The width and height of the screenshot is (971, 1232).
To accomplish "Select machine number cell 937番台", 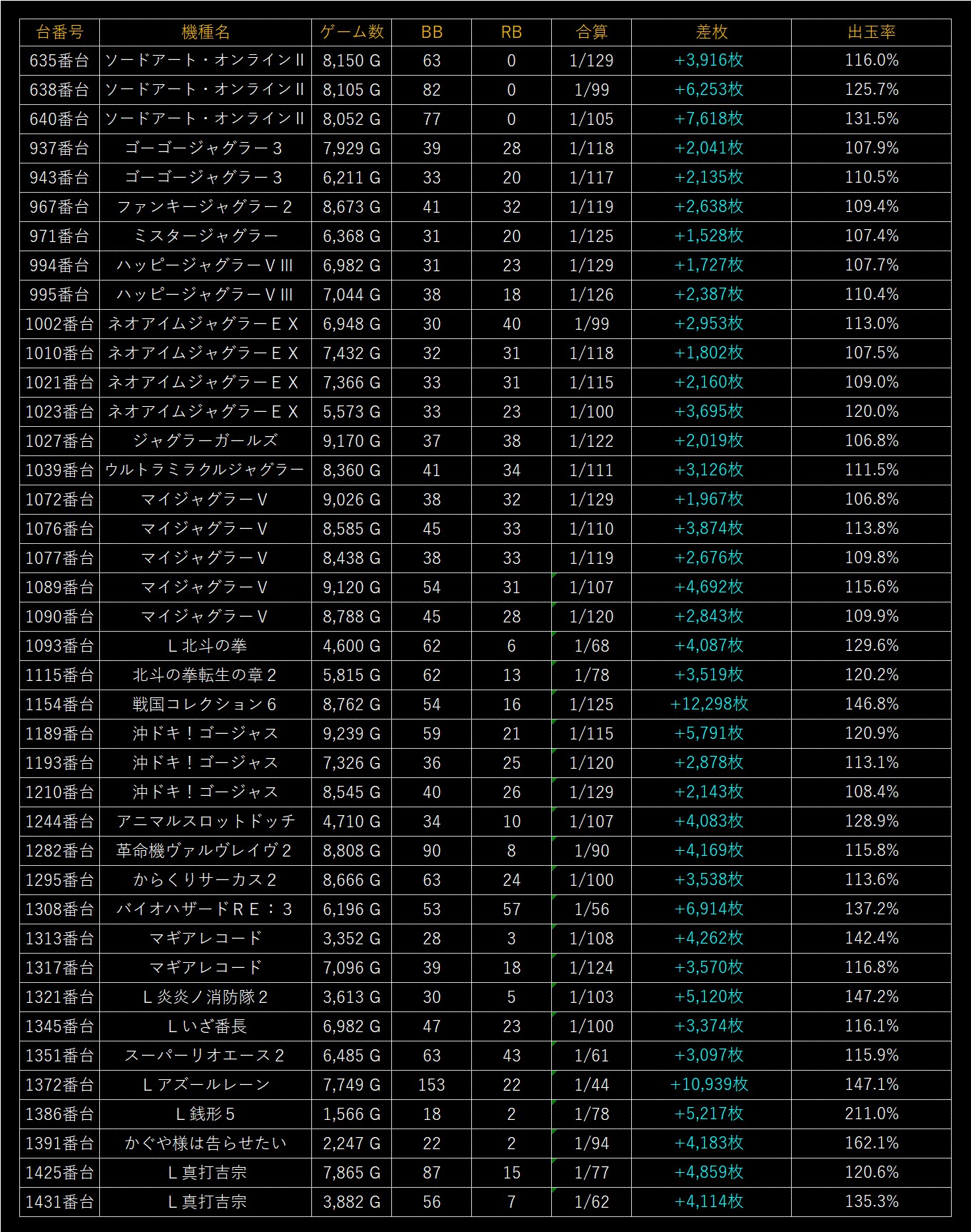I will 59,148.
